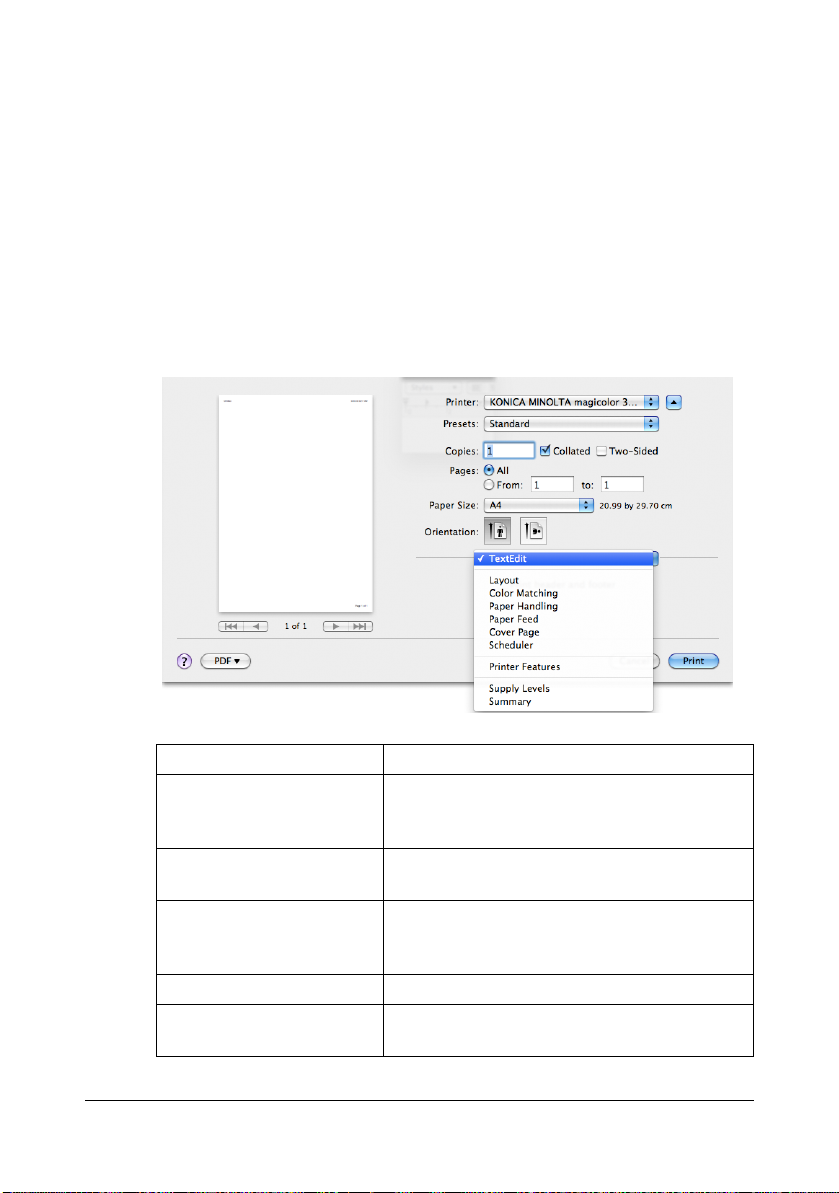The image size is (839, 1193).
Task: Select the From page range radio button
Action: (x=490, y=484)
